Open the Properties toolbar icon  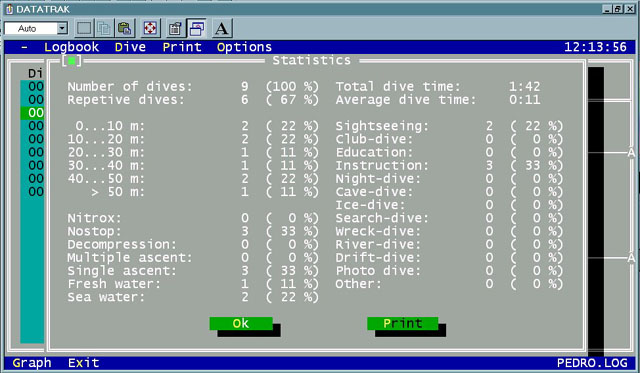point(176,28)
